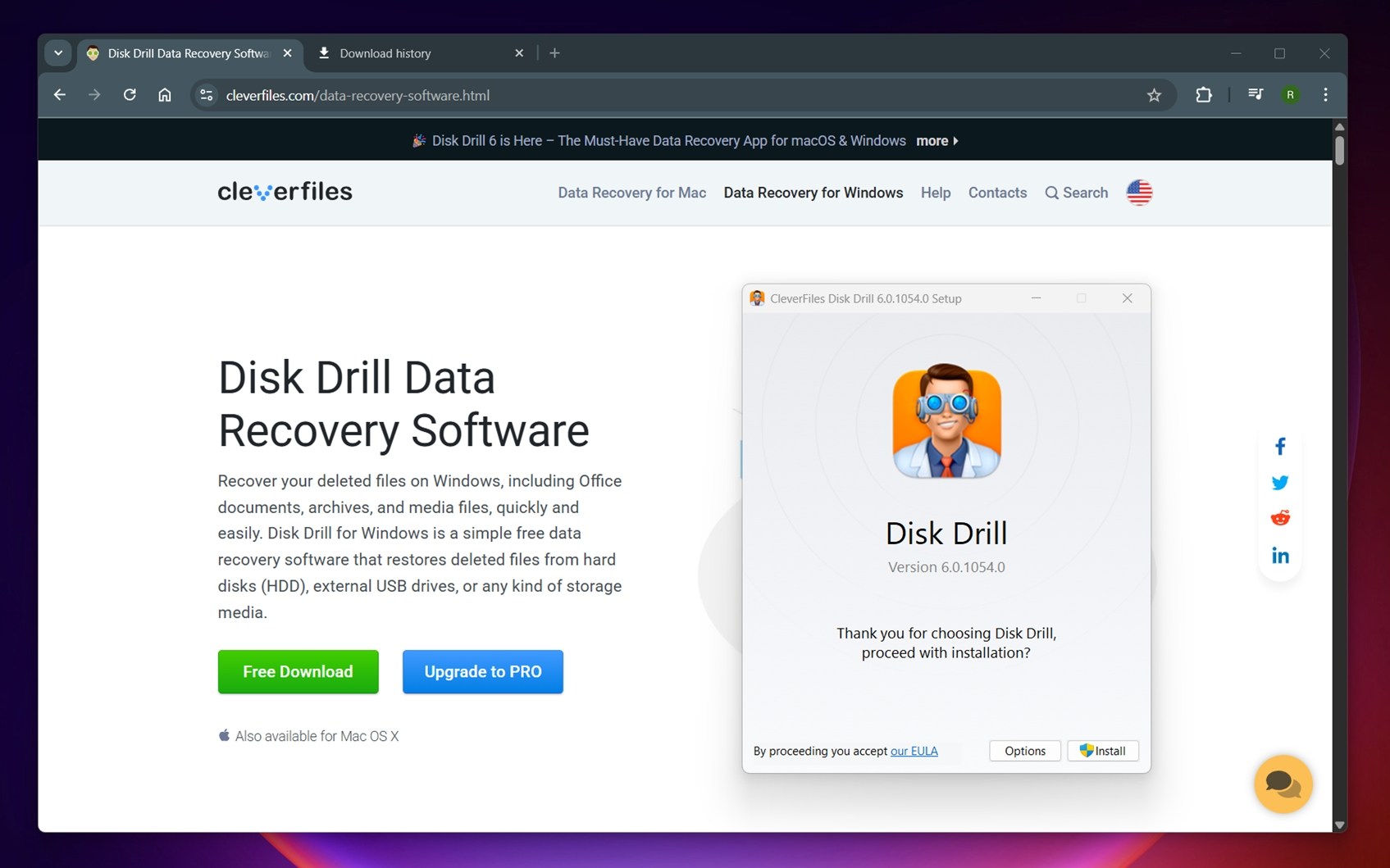Image resolution: width=1390 pixels, height=868 pixels.
Task: Open the Reddit share icon
Action: 1279,518
